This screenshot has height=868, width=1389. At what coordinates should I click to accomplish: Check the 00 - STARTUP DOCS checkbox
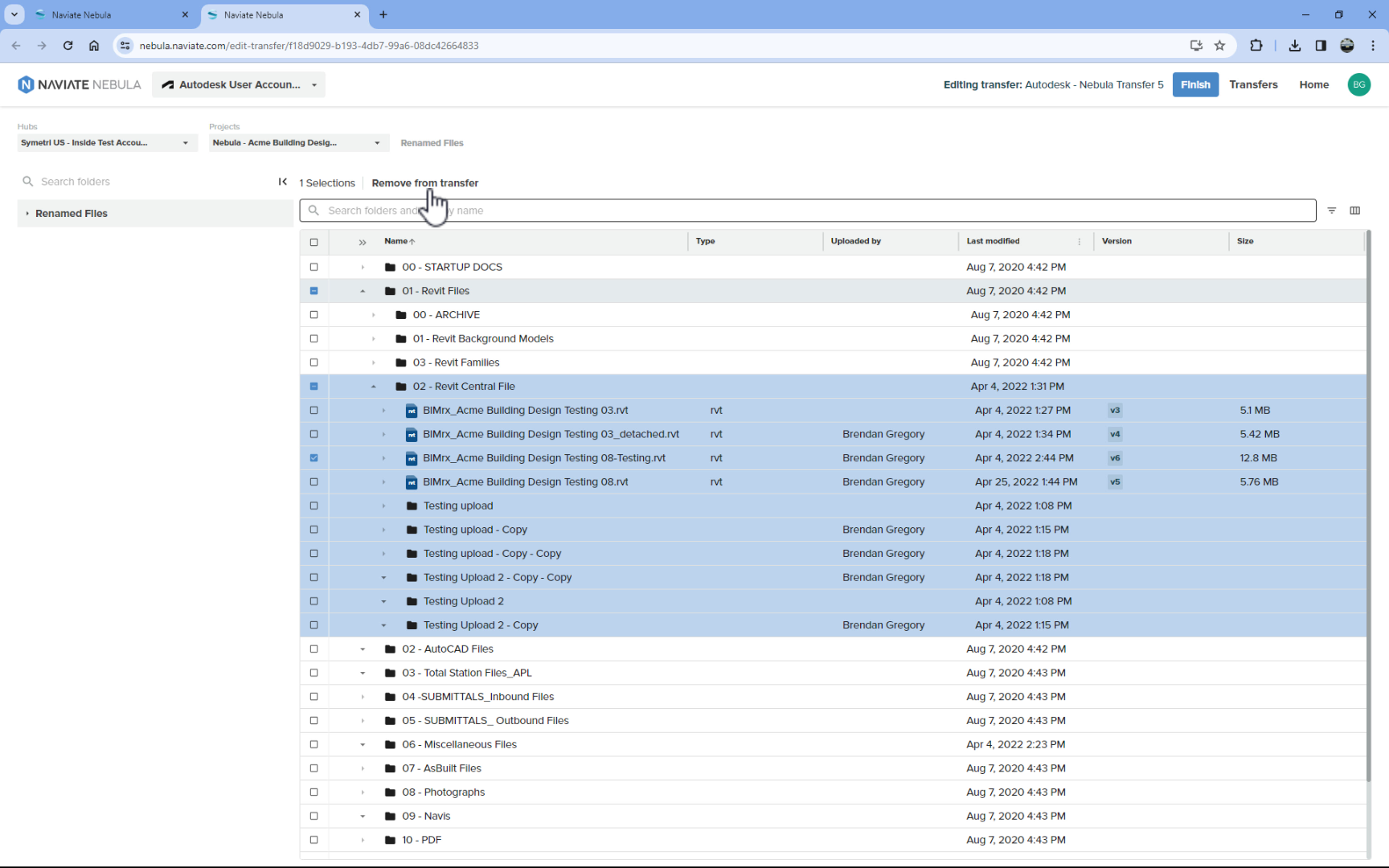(x=314, y=267)
